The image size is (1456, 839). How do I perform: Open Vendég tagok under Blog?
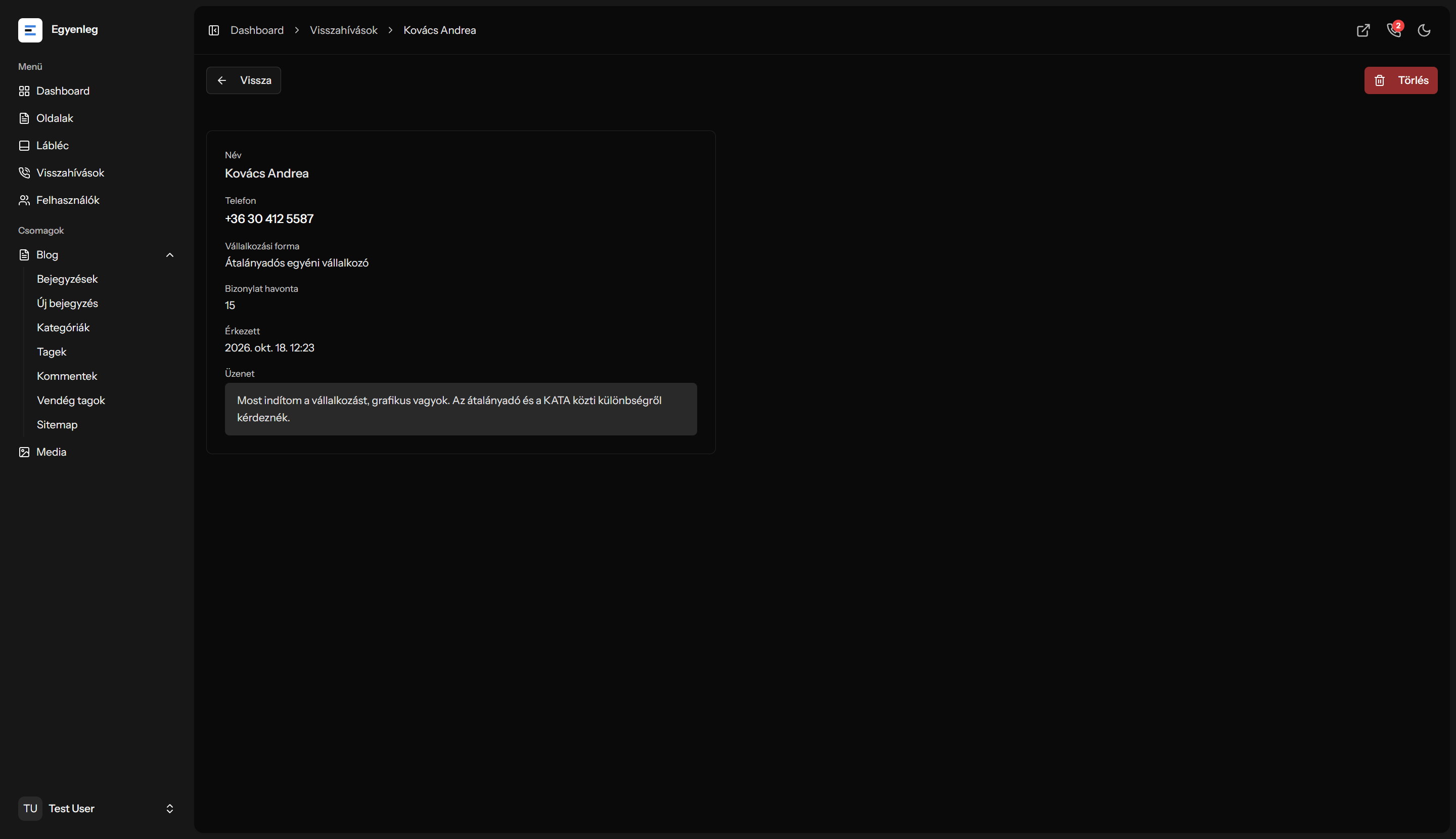71,400
